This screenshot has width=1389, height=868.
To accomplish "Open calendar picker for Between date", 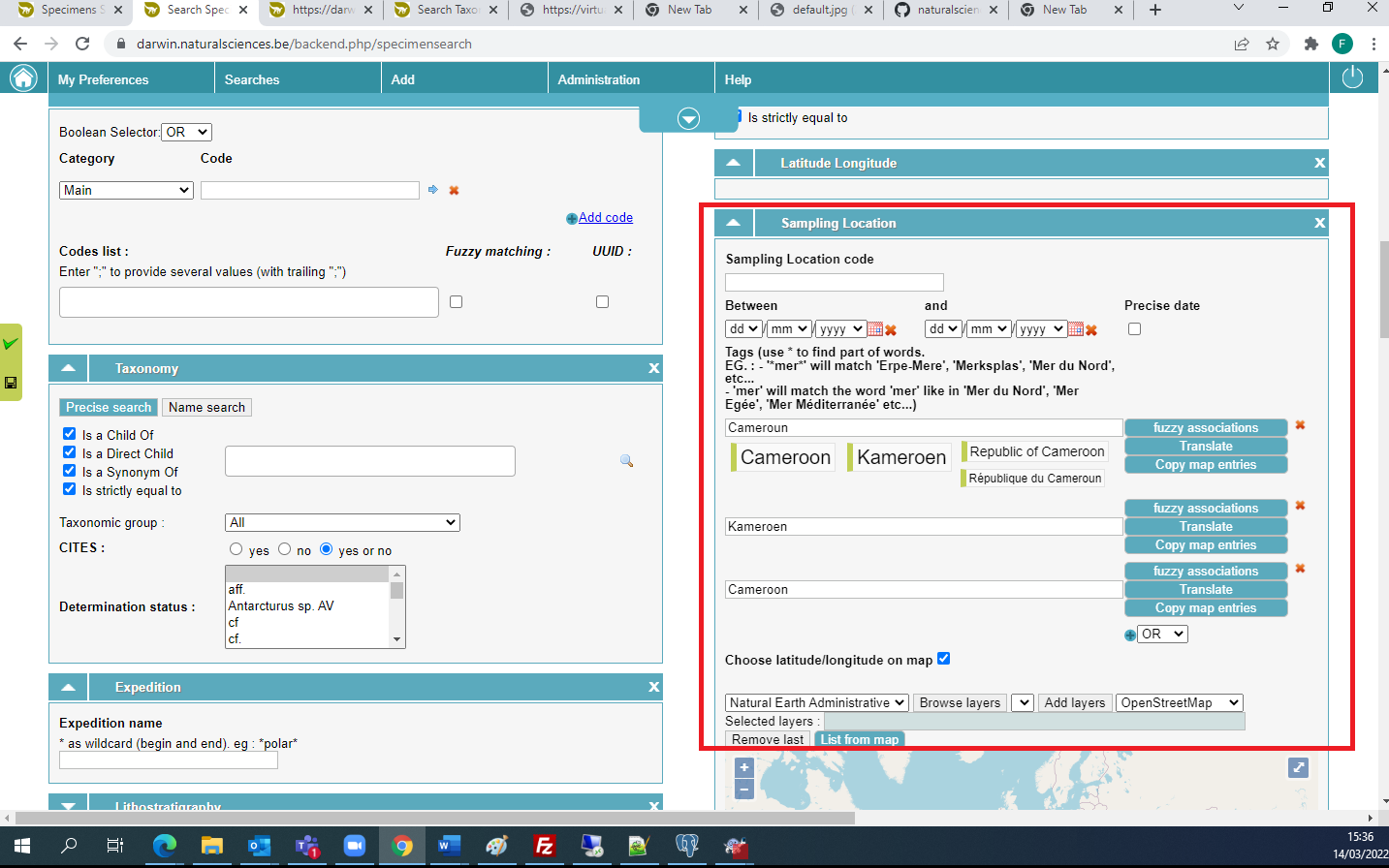I will pos(874,329).
